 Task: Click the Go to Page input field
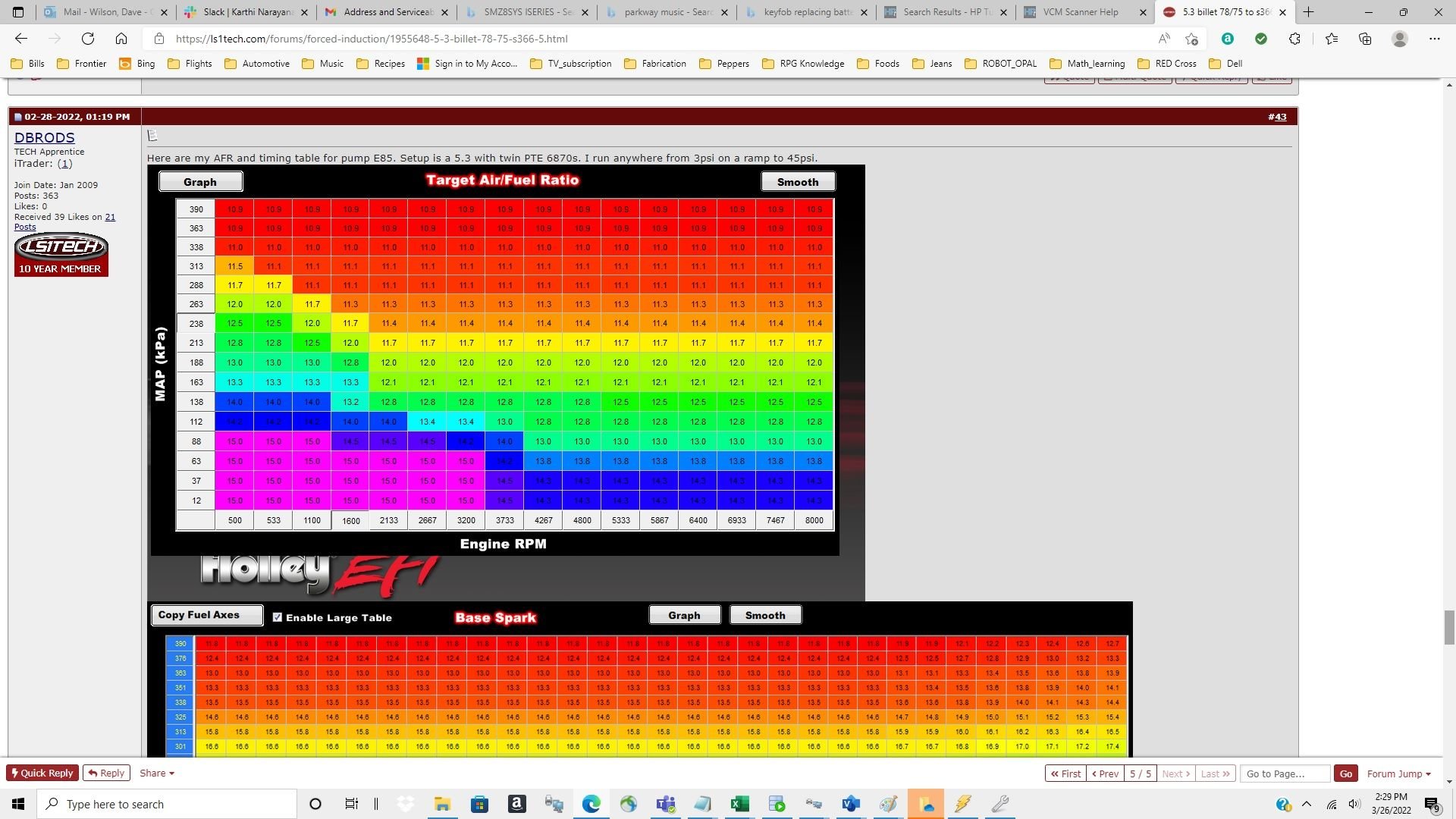pos(1285,773)
